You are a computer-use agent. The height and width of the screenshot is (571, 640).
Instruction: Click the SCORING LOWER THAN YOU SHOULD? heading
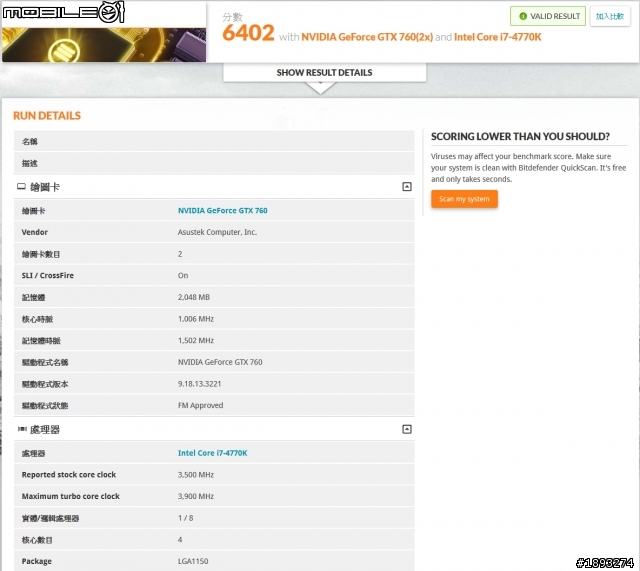tap(520, 137)
